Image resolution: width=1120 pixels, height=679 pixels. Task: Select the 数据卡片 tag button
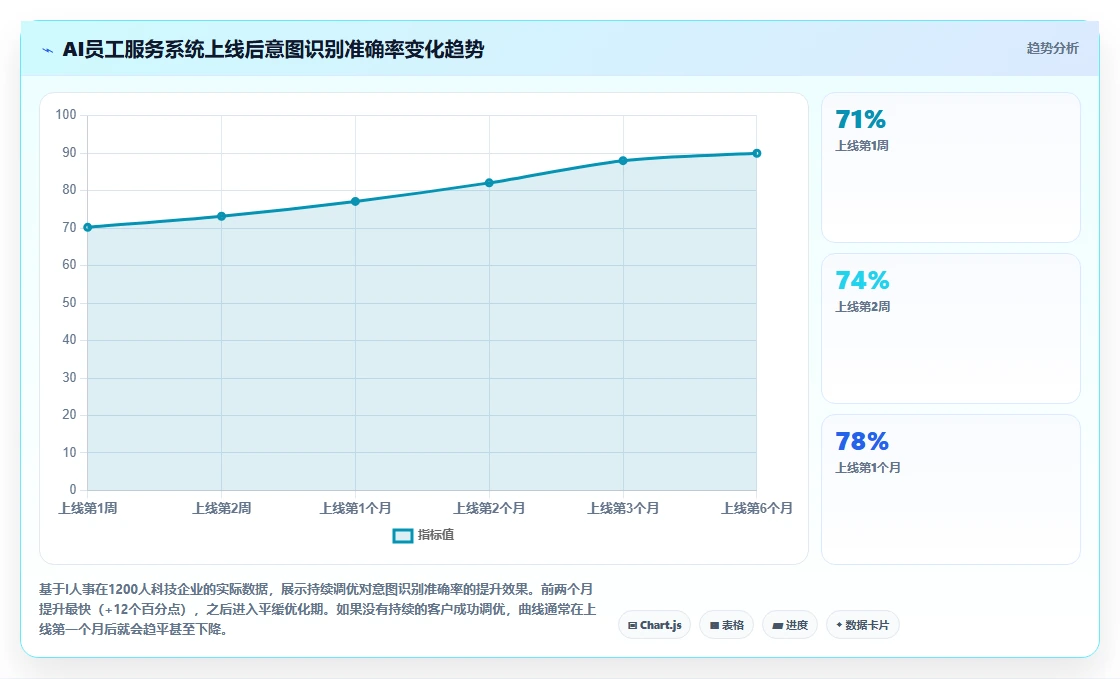pos(863,625)
